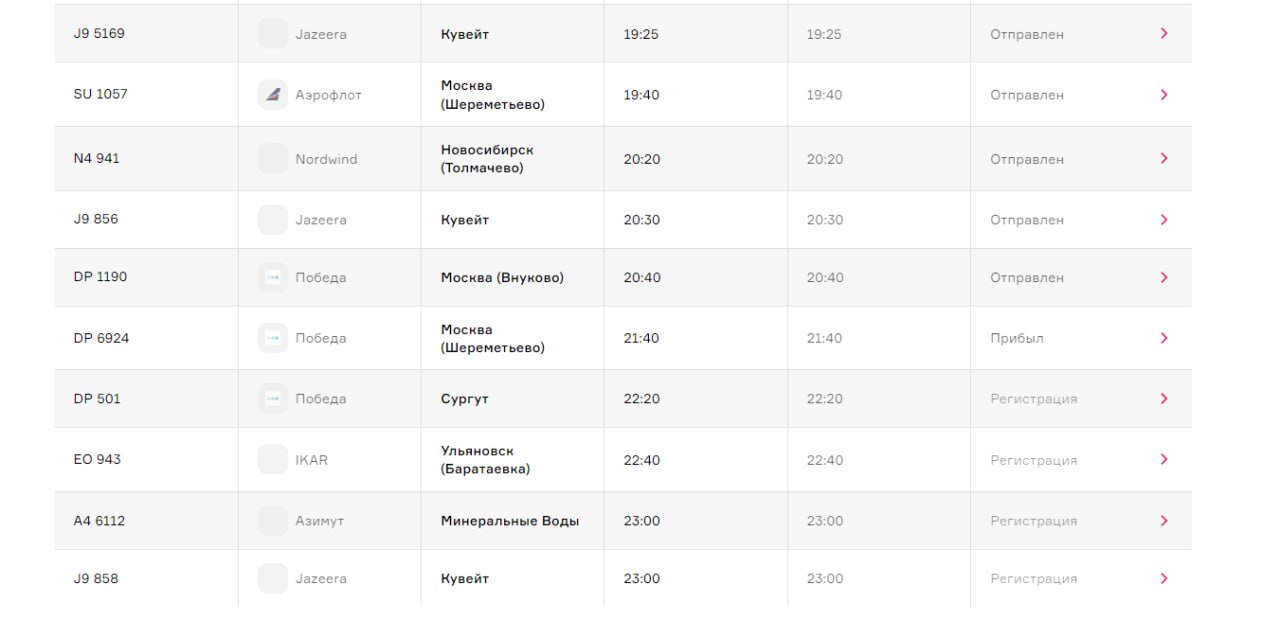
Task: Click destination Минеральные Воды
Action: click(x=510, y=521)
